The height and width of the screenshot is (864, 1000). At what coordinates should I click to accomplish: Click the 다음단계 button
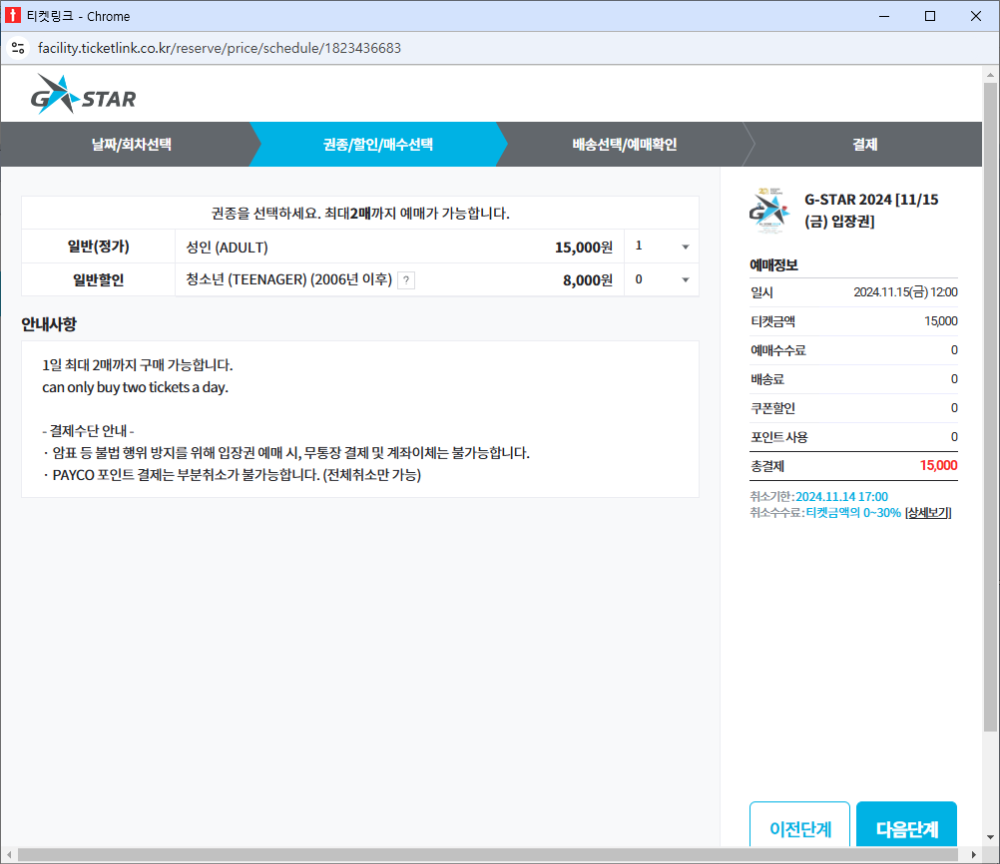(906, 826)
